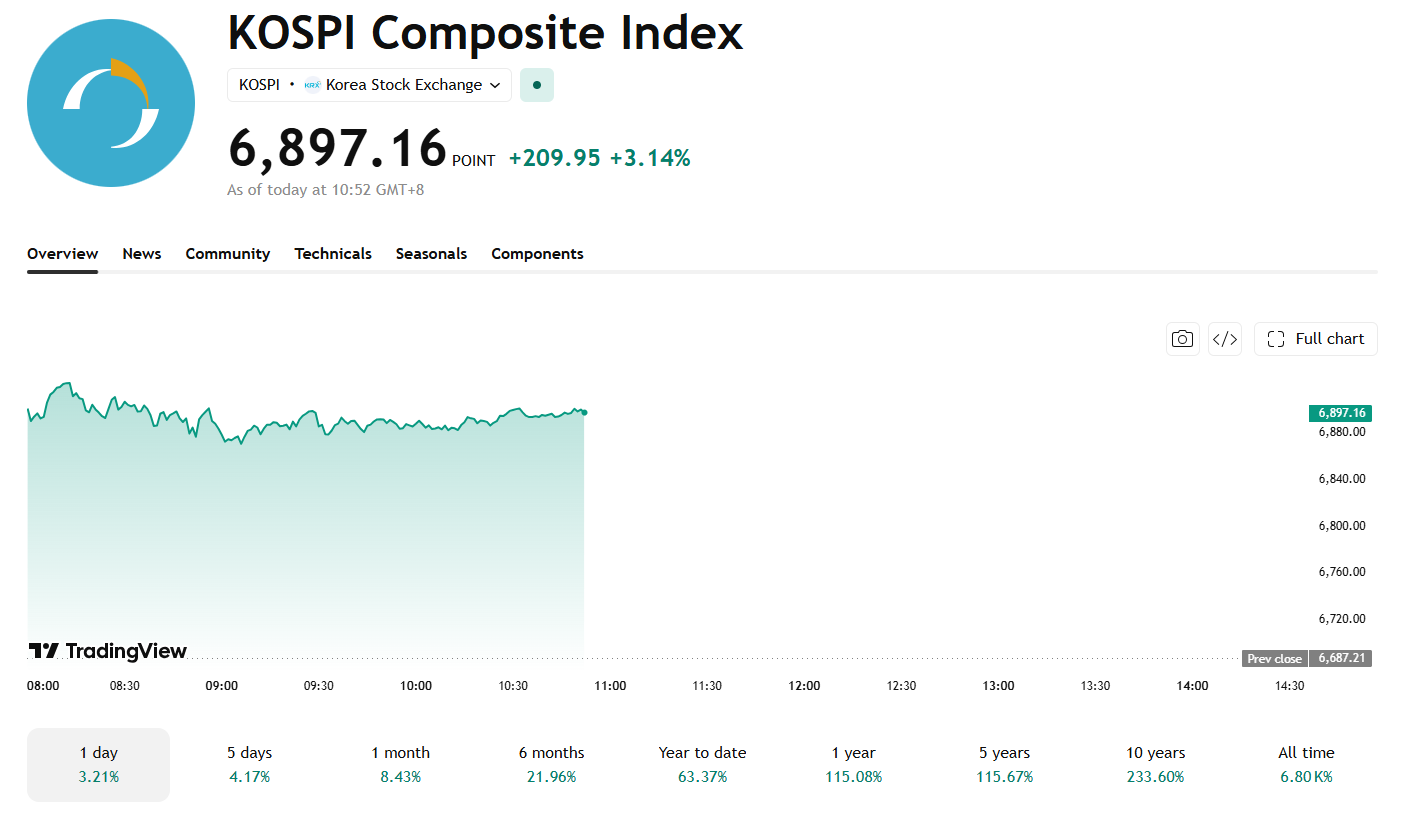Screen dimensions: 1414x813
Task: Click the KOSPI index logo
Action: pyautogui.click(x=111, y=103)
